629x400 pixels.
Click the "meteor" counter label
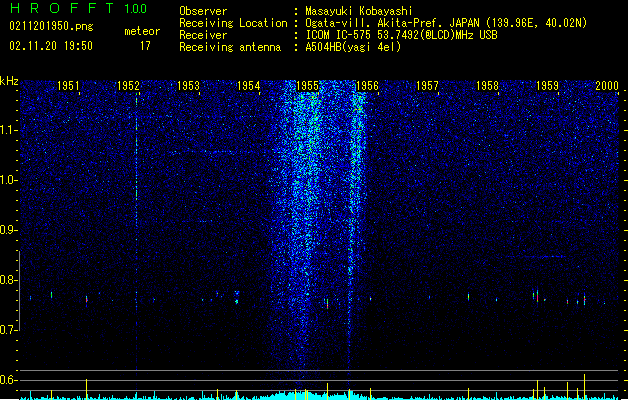(142, 31)
